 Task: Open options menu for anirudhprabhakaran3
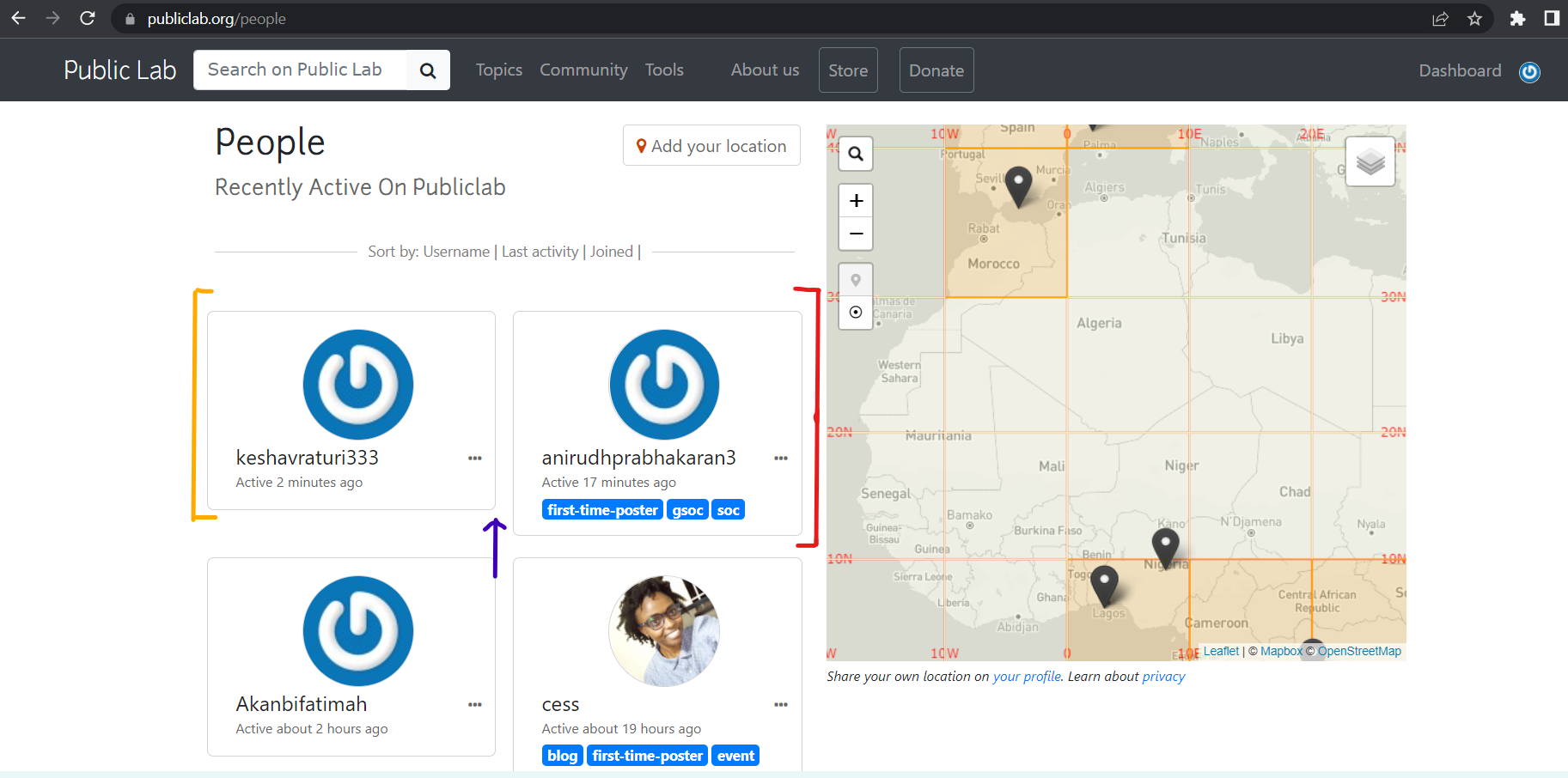(781, 459)
